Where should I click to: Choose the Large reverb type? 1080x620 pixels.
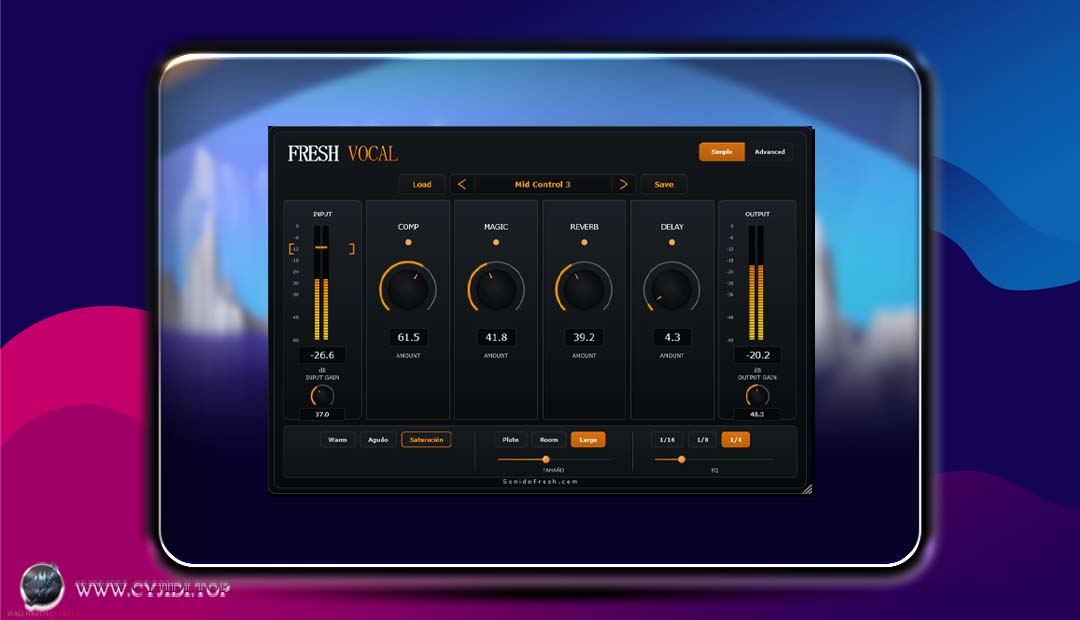(588, 440)
